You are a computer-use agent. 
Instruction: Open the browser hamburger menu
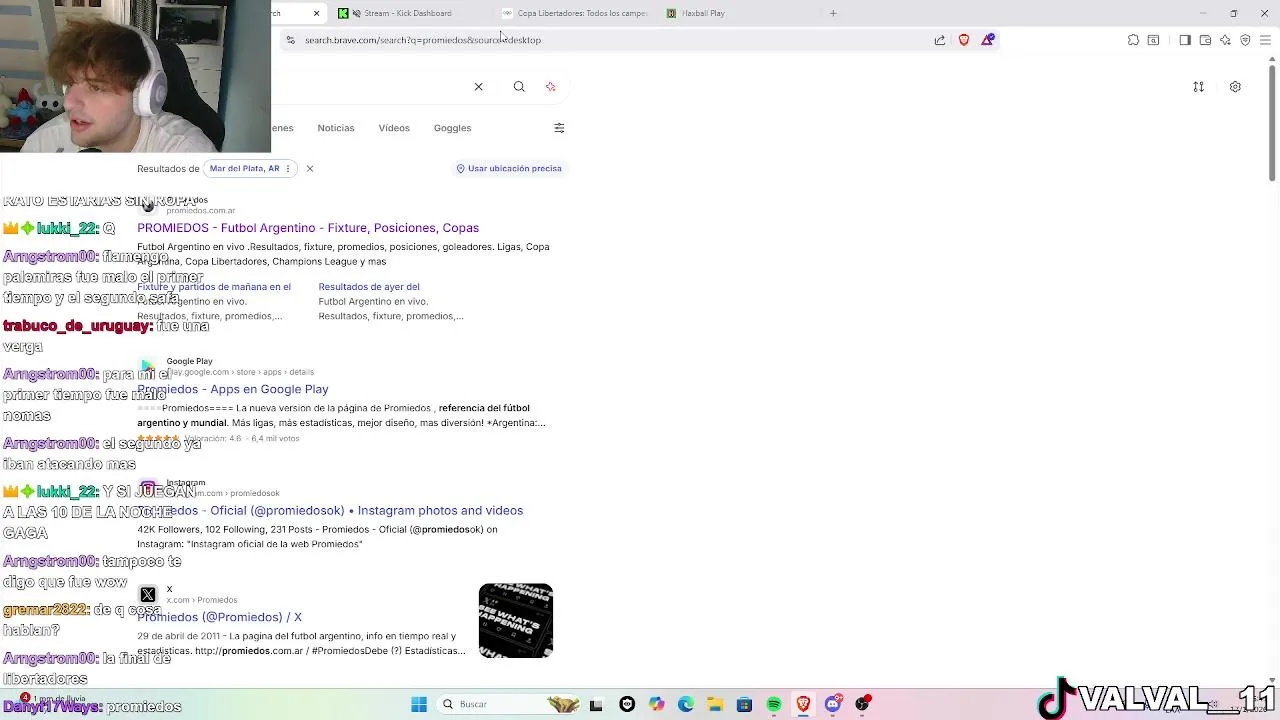(1266, 40)
